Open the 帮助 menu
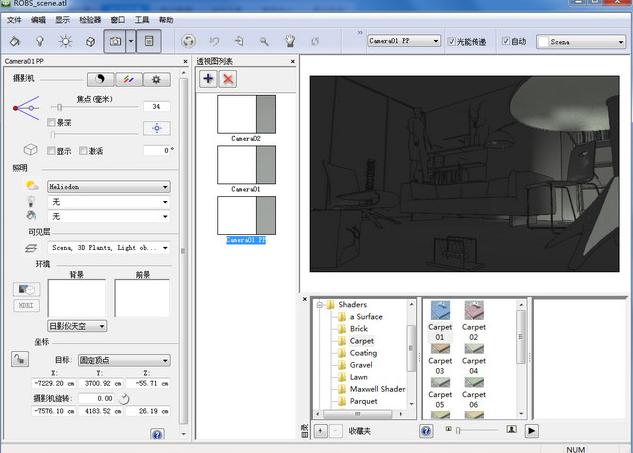 (x=166, y=20)
